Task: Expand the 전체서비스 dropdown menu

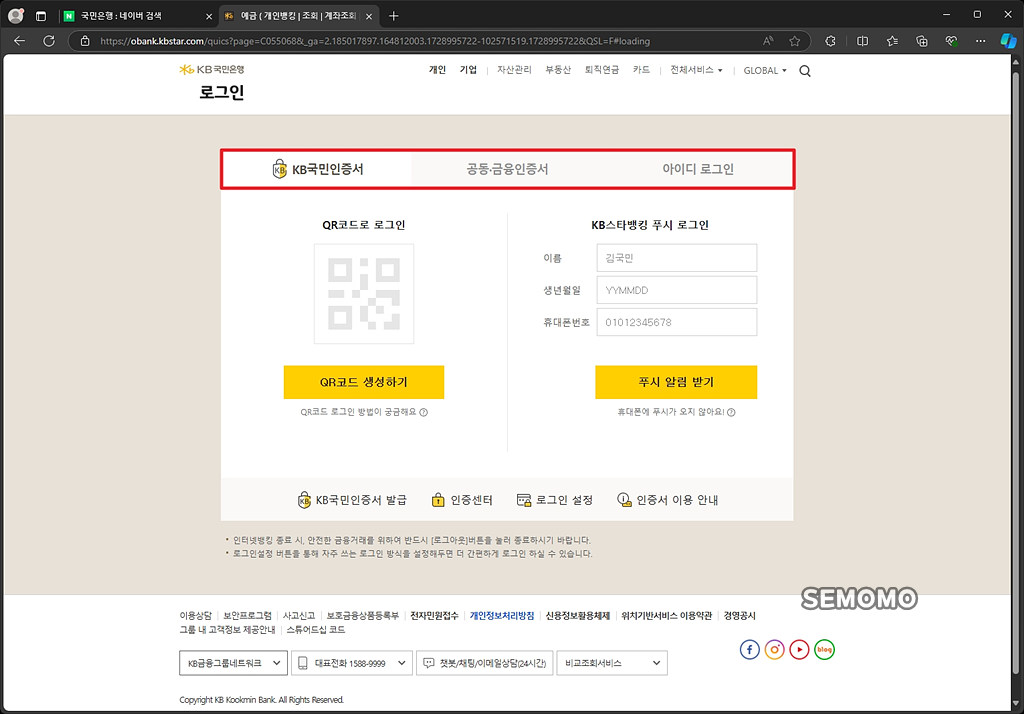Action: (696, 70)
